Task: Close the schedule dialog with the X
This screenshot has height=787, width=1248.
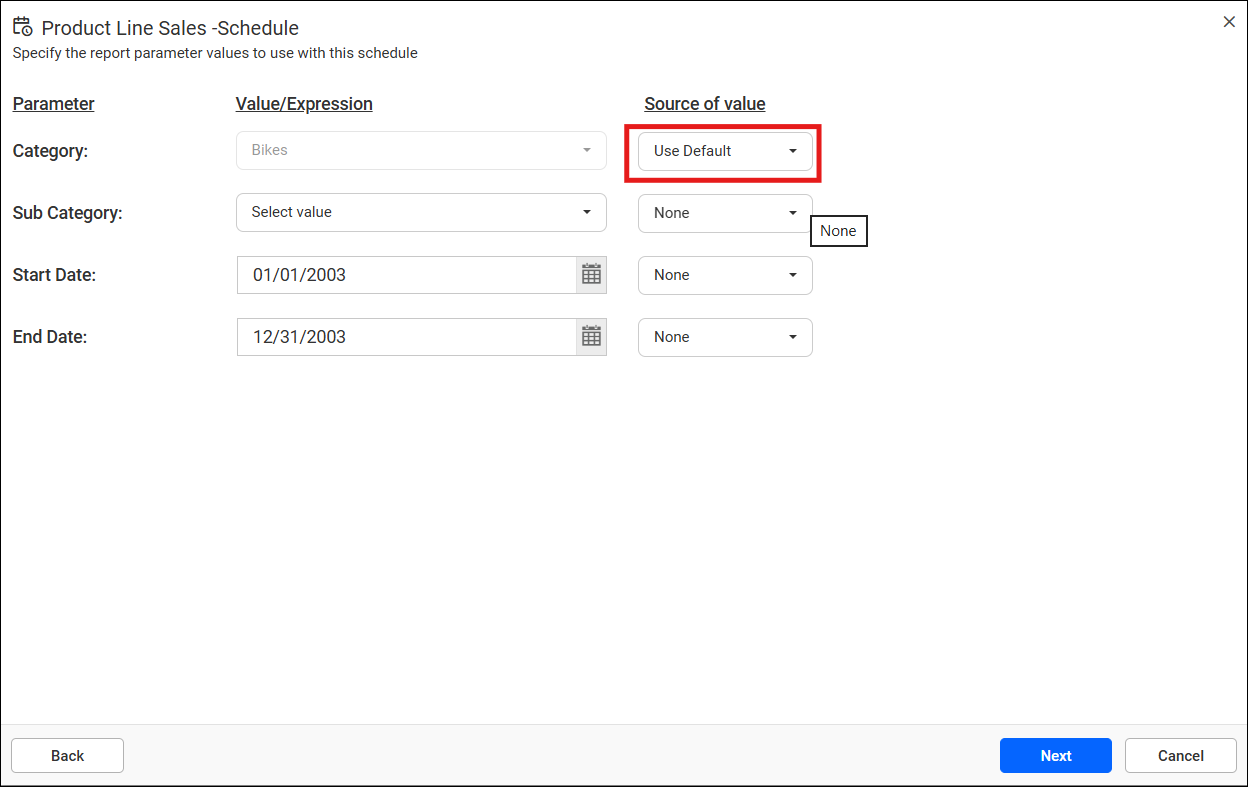Action: click(1229, 22)
